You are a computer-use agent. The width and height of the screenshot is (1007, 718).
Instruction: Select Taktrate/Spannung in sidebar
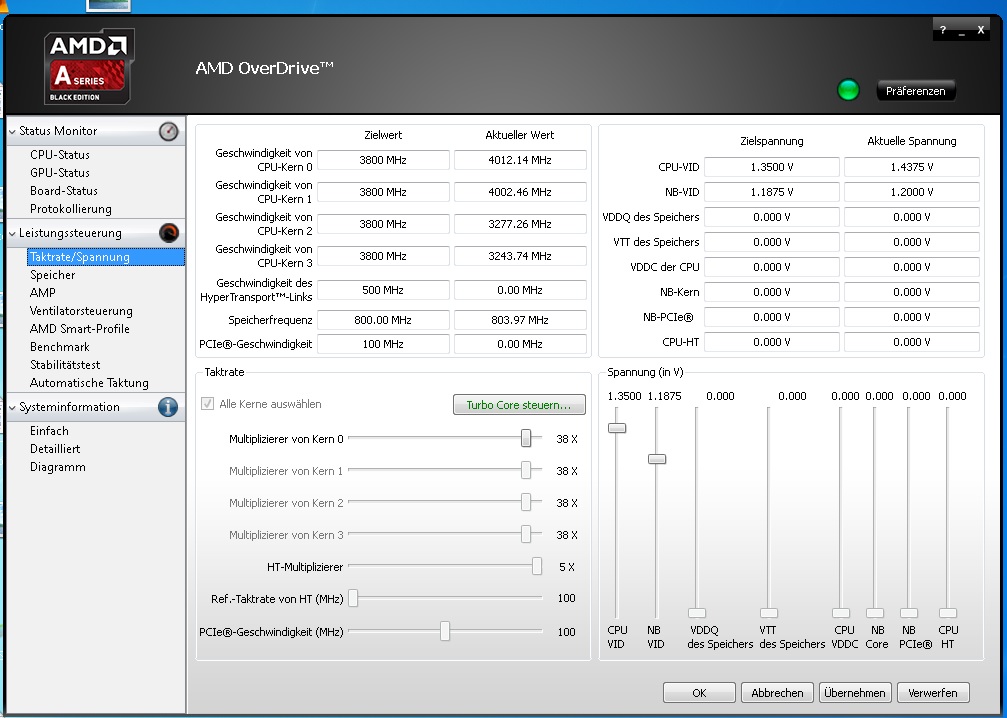[106, 257]
